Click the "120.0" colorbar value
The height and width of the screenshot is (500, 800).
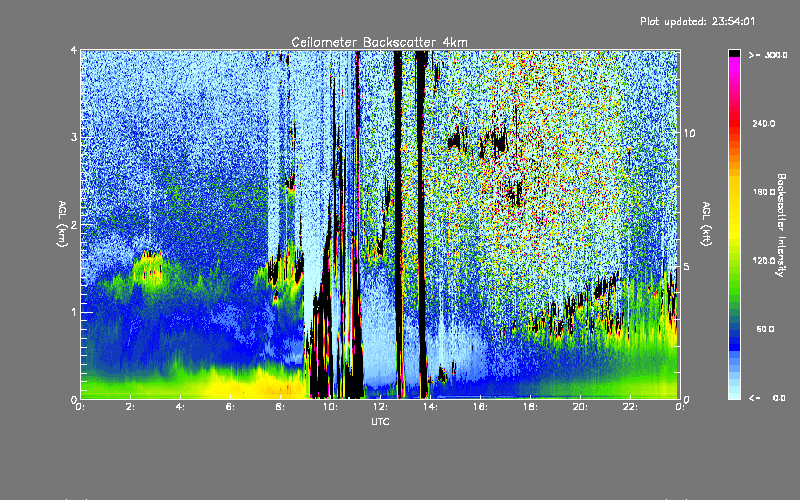coord(764,260)
